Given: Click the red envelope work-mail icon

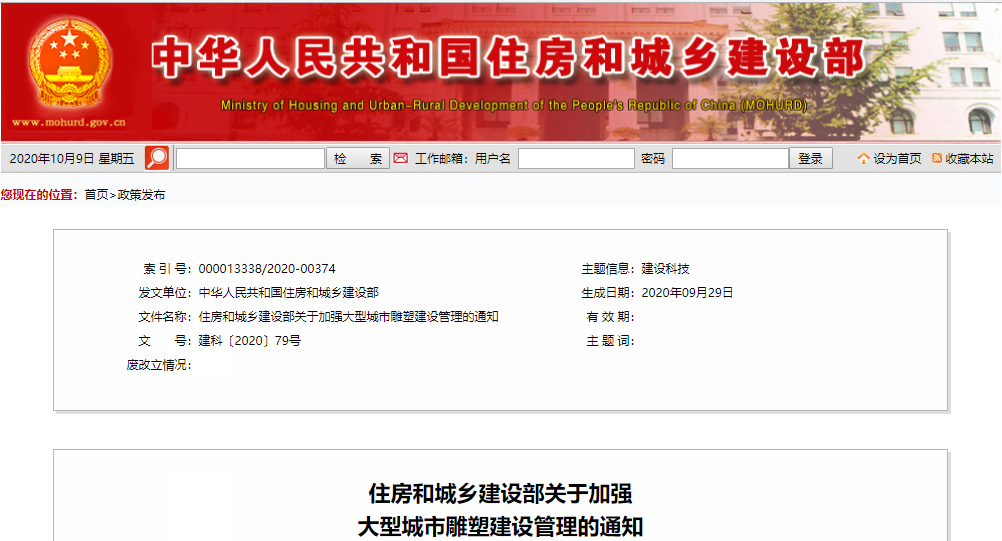Looking at the screenshot, I should (x=401, y=158).
